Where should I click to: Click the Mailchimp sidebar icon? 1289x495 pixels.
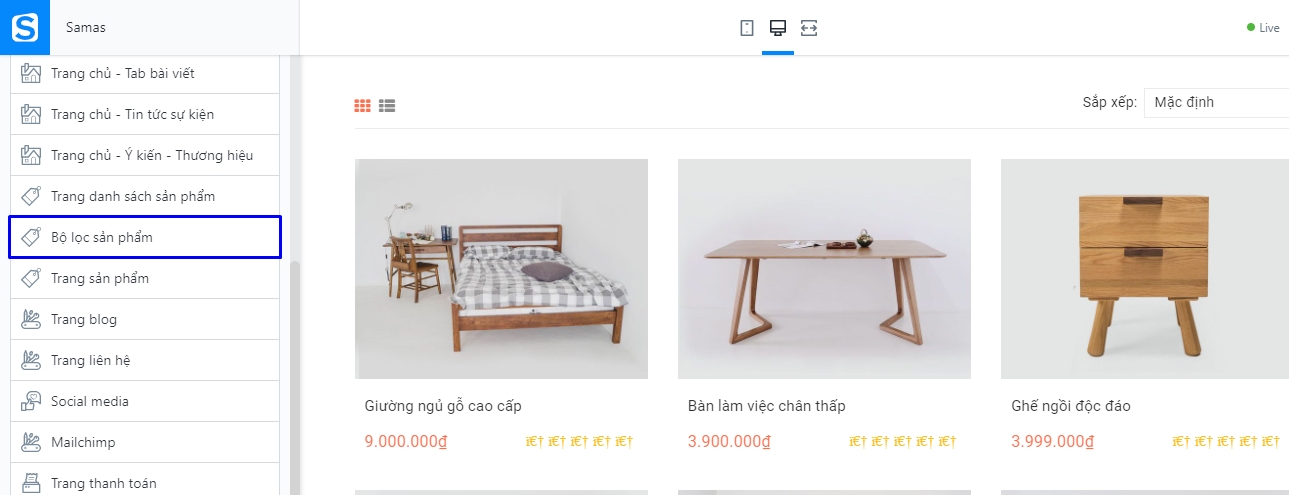pyautogui.click(x=32, y=442)
